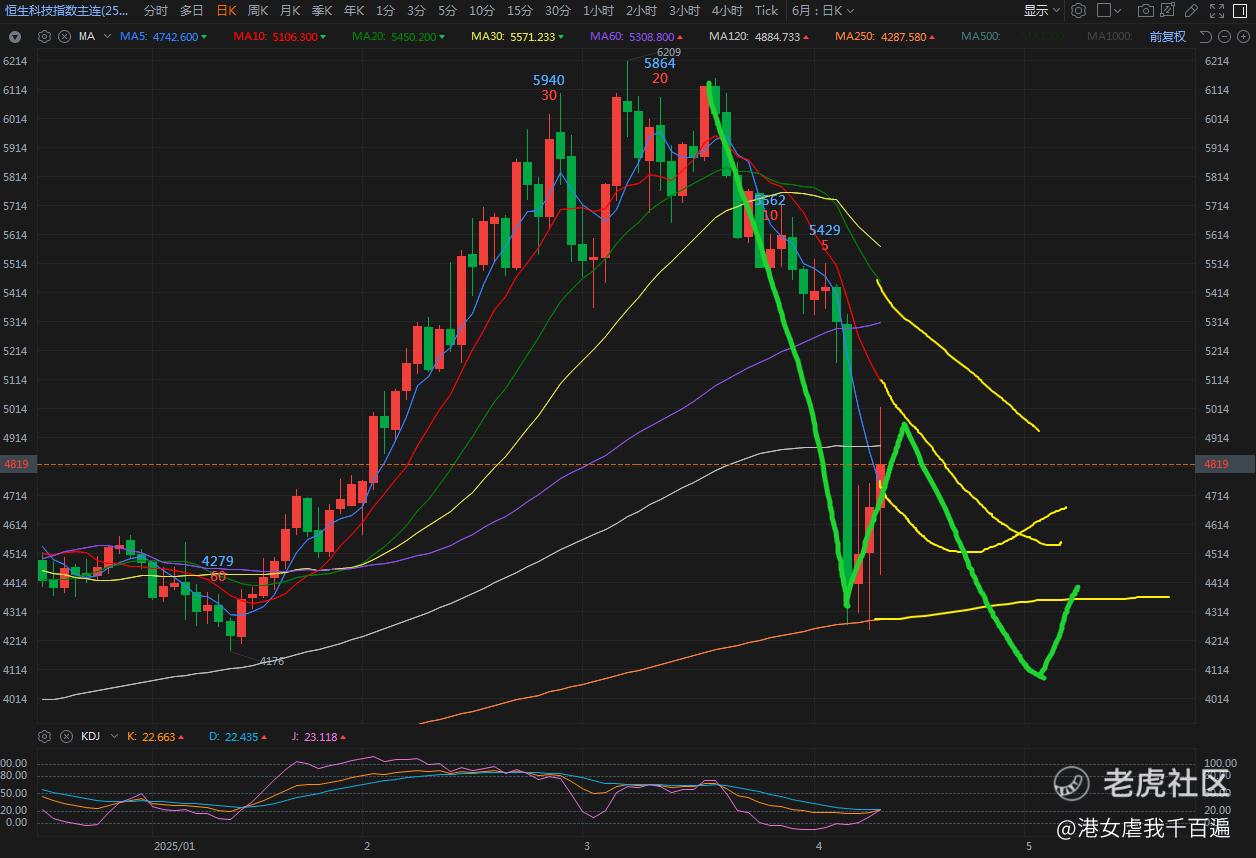Select the 3小时 three-hour period
The width and height of the screenshot is (1256, 858).
tap(684, 11)
